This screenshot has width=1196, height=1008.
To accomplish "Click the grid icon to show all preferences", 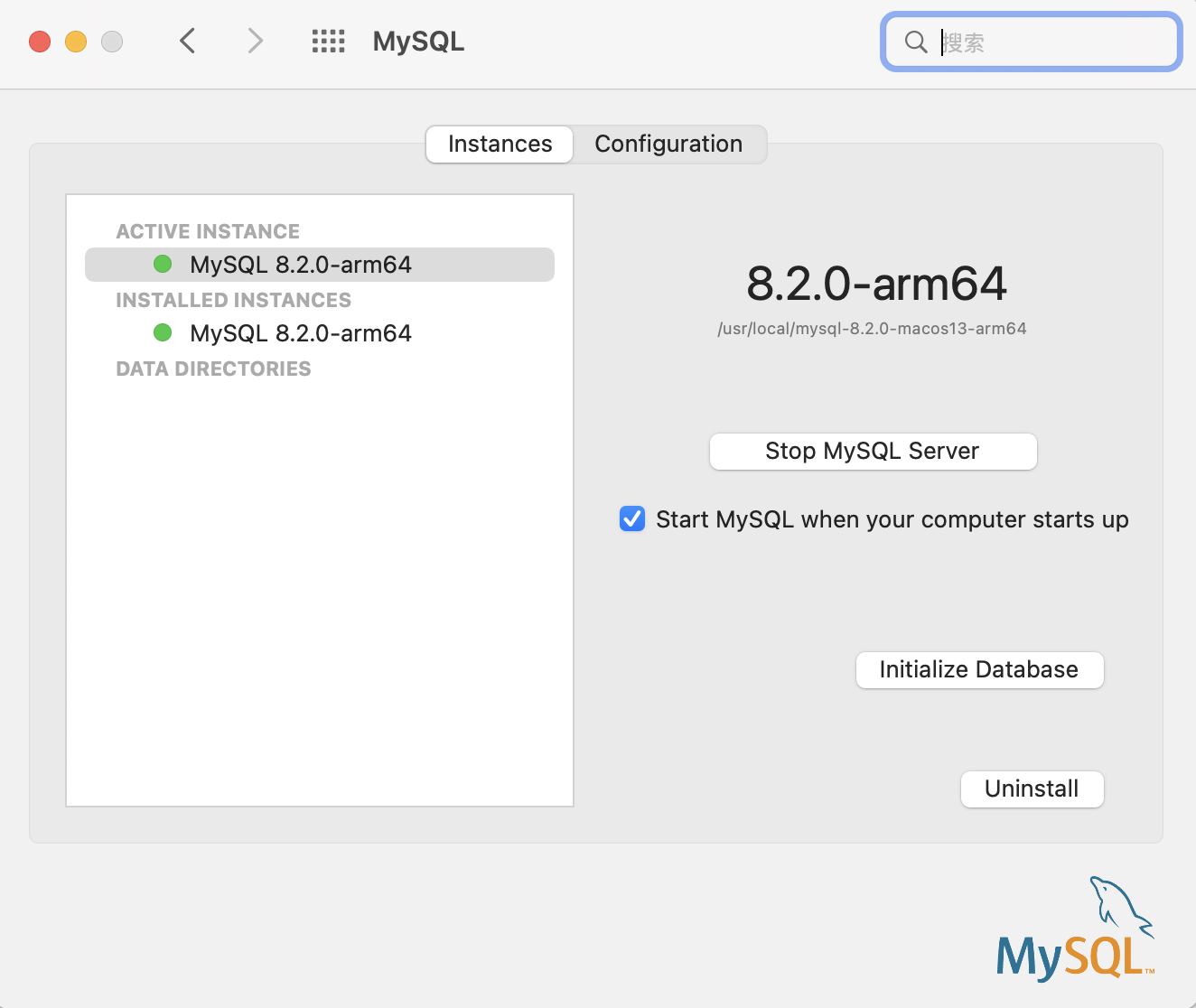I will [329, 41].
